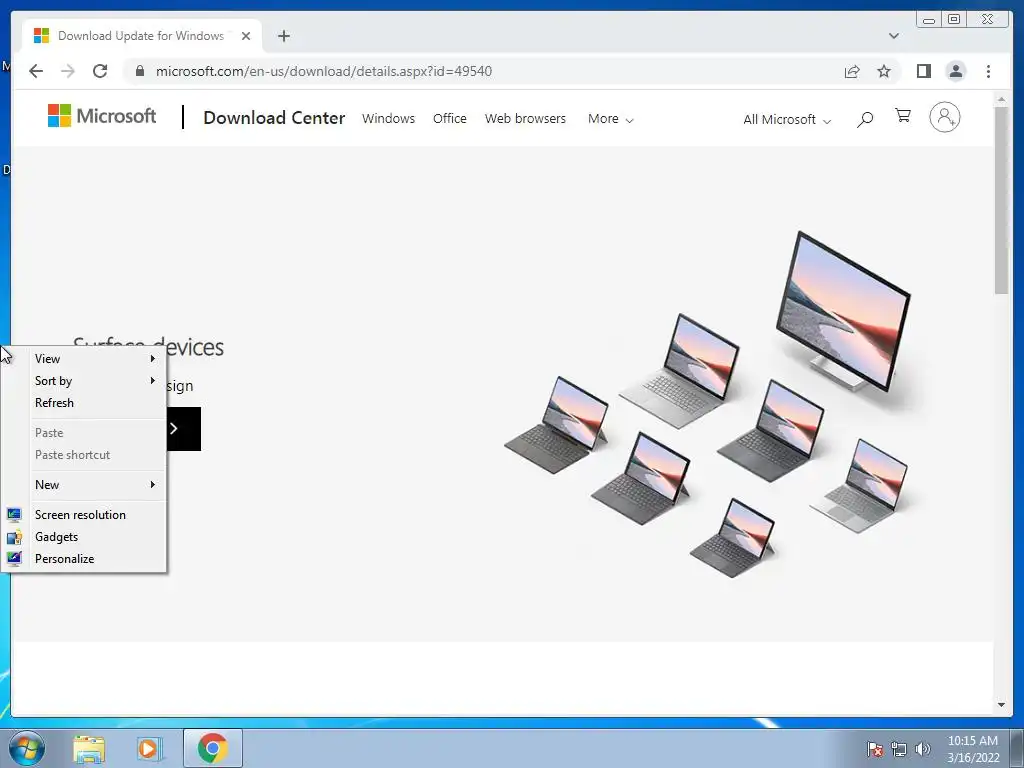Image resolution: width=1024 pixels, height=768 pixels.
Task: Open the Office navigation link
Action: [450, 119]
